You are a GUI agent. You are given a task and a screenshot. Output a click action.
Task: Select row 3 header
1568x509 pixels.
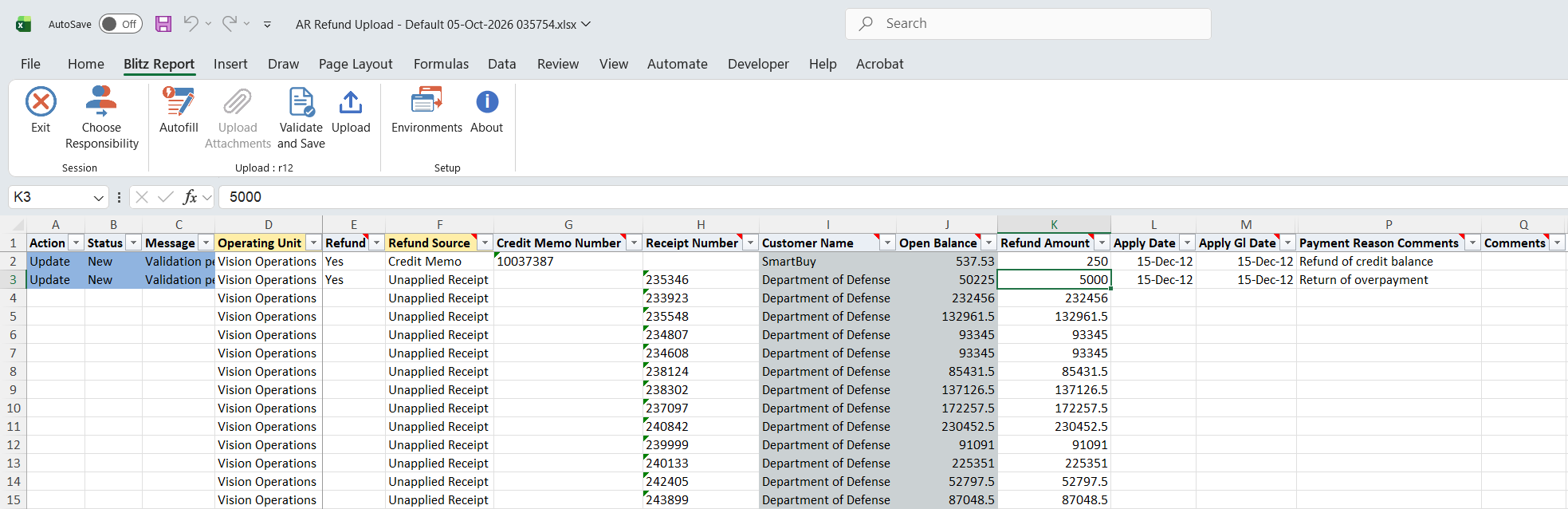click(13, 280)
